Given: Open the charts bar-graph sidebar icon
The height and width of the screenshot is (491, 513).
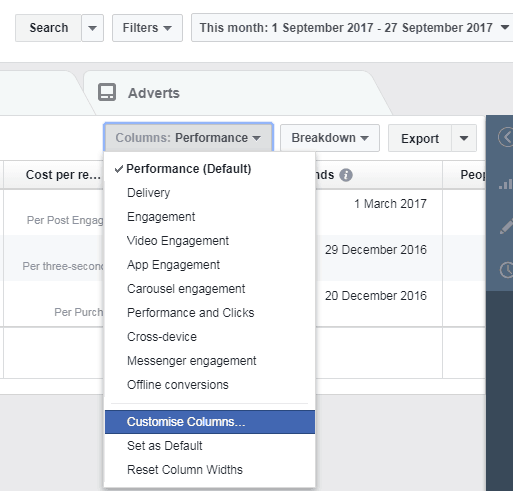Looking at the screenshot, I should click(506, 184).
